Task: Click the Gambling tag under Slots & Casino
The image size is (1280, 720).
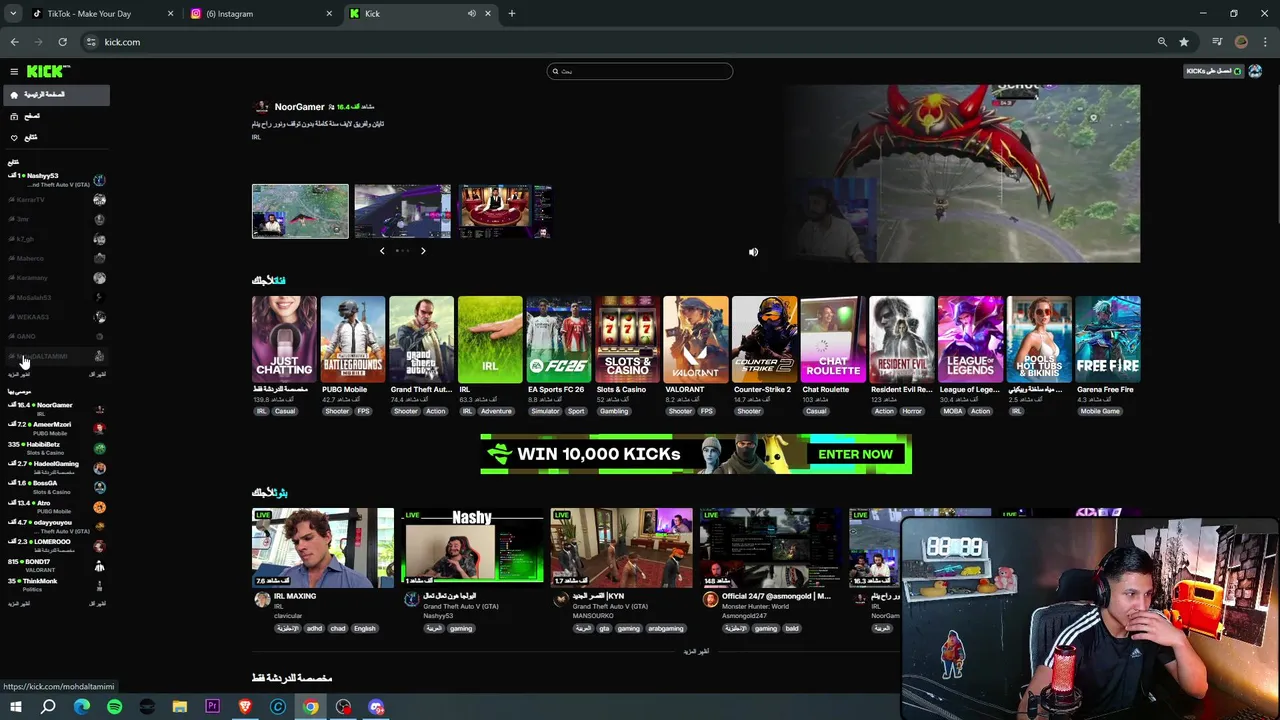Action: pyautogui.click(x=614, y=411)
